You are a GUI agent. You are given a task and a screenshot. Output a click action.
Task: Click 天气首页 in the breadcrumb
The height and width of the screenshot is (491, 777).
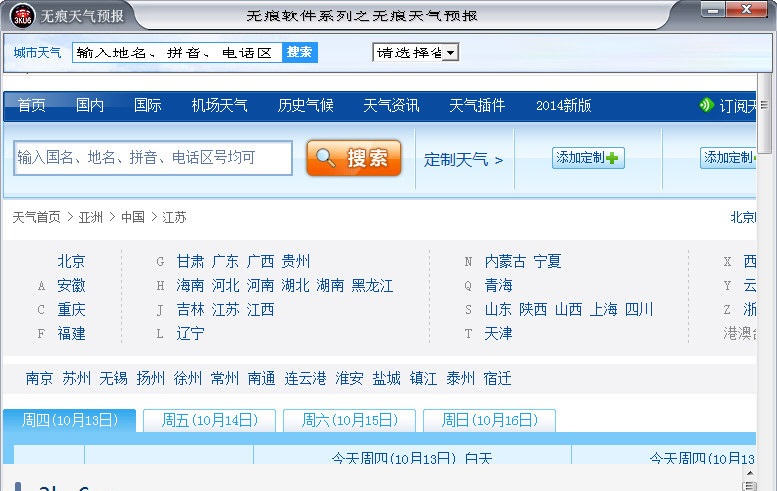[x=36, y=217]
